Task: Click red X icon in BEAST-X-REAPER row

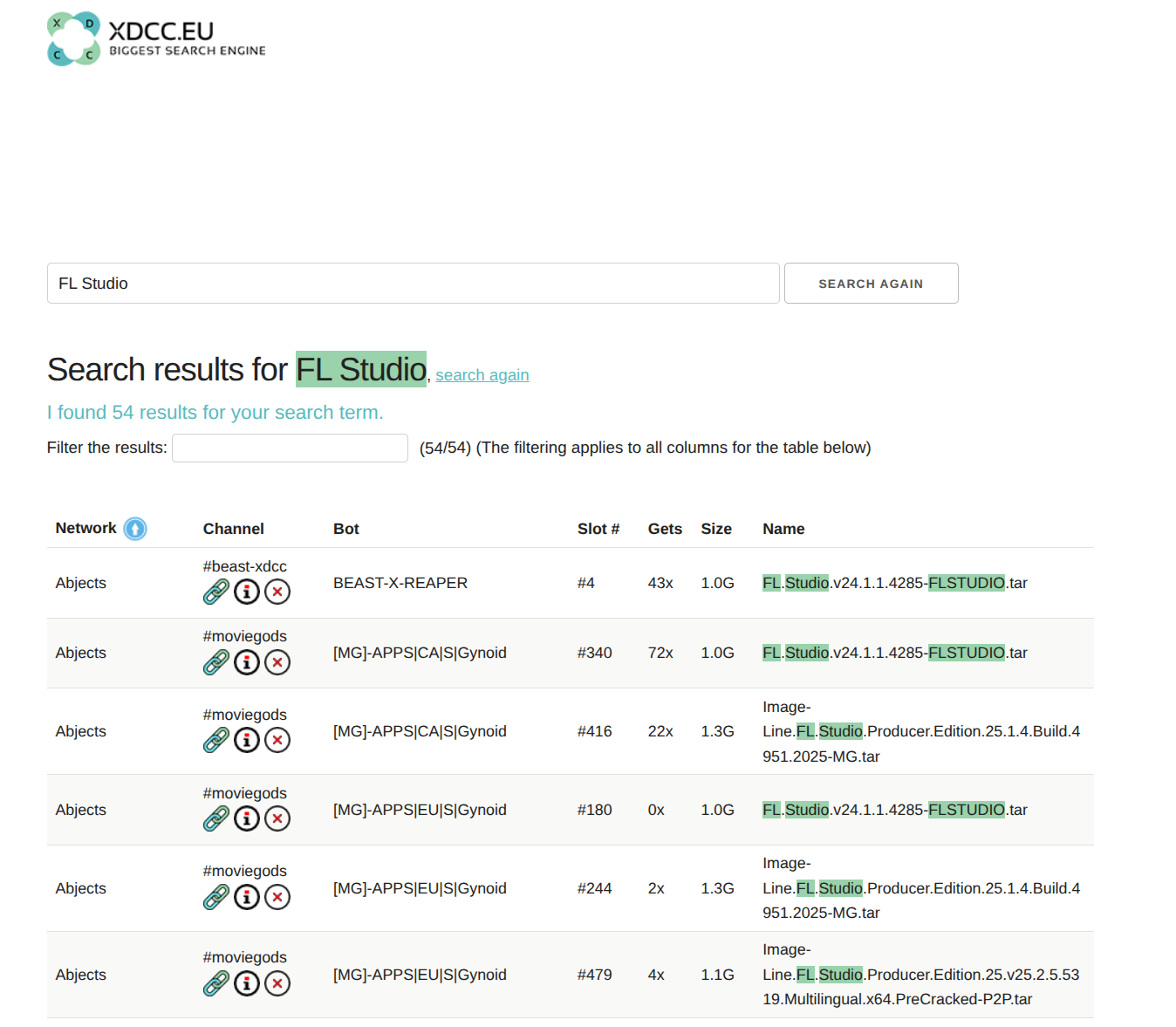Action: click(277, 592)
